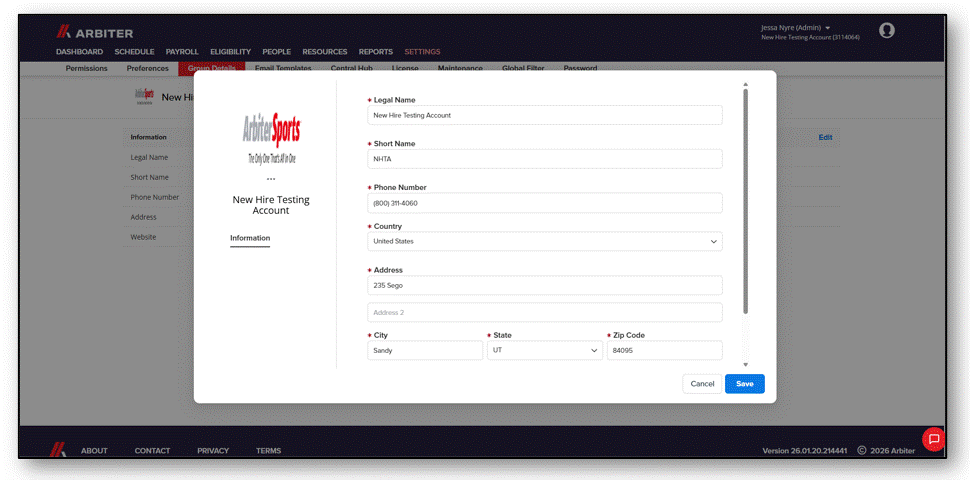
Task: Click the dialog vertical scrollbar thumb
Action: coord(745,201)
